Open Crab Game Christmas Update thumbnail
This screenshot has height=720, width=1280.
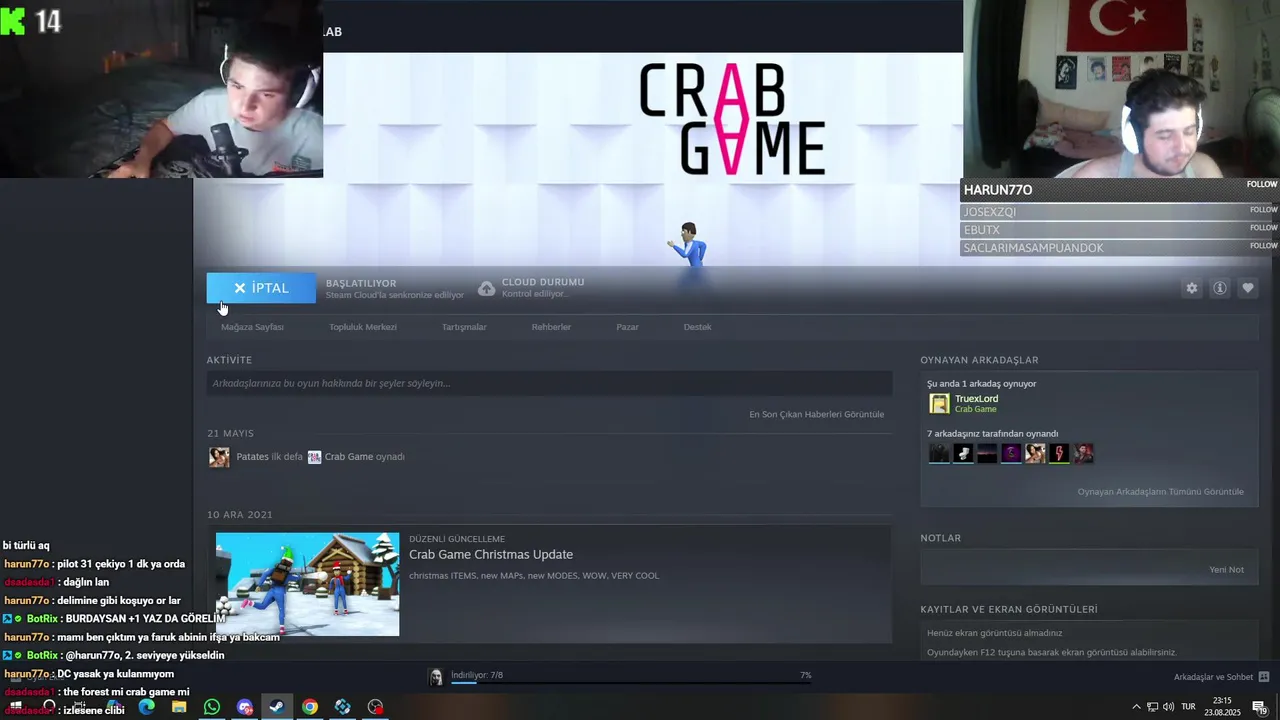click(x=307, y=584)
